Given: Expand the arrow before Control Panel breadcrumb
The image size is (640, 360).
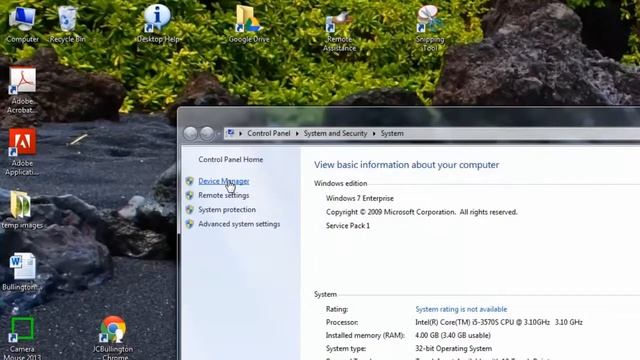Looking at the screenshot, I should (x=241, y=133).
